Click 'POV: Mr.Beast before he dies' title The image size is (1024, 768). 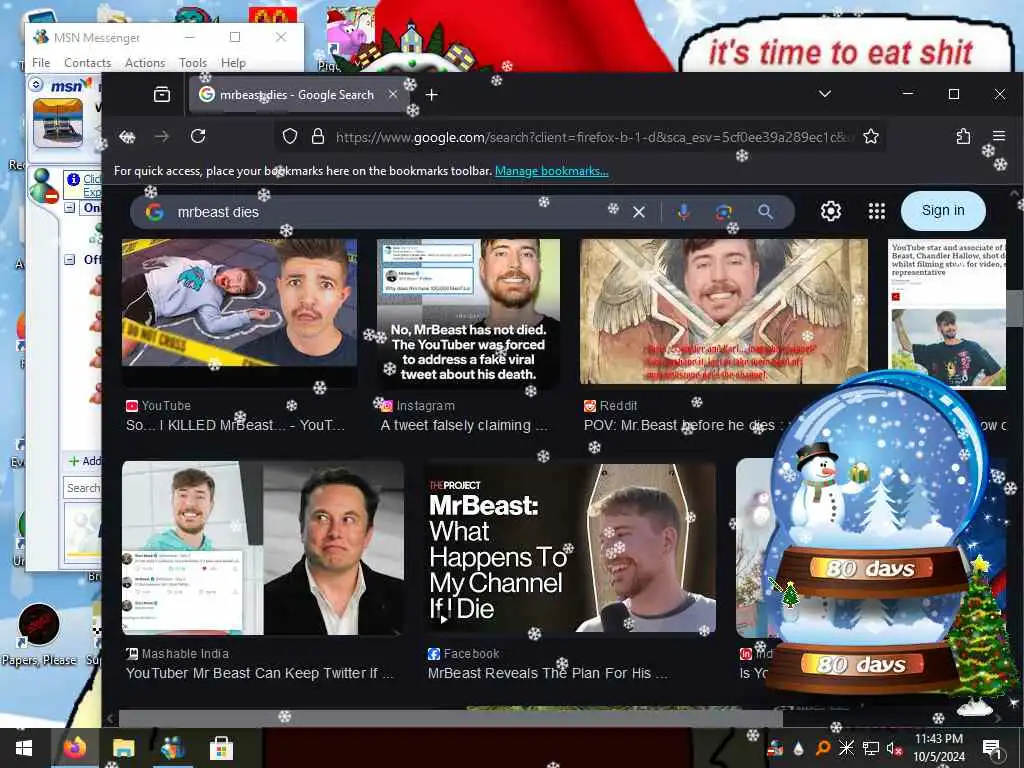(679, 426)
